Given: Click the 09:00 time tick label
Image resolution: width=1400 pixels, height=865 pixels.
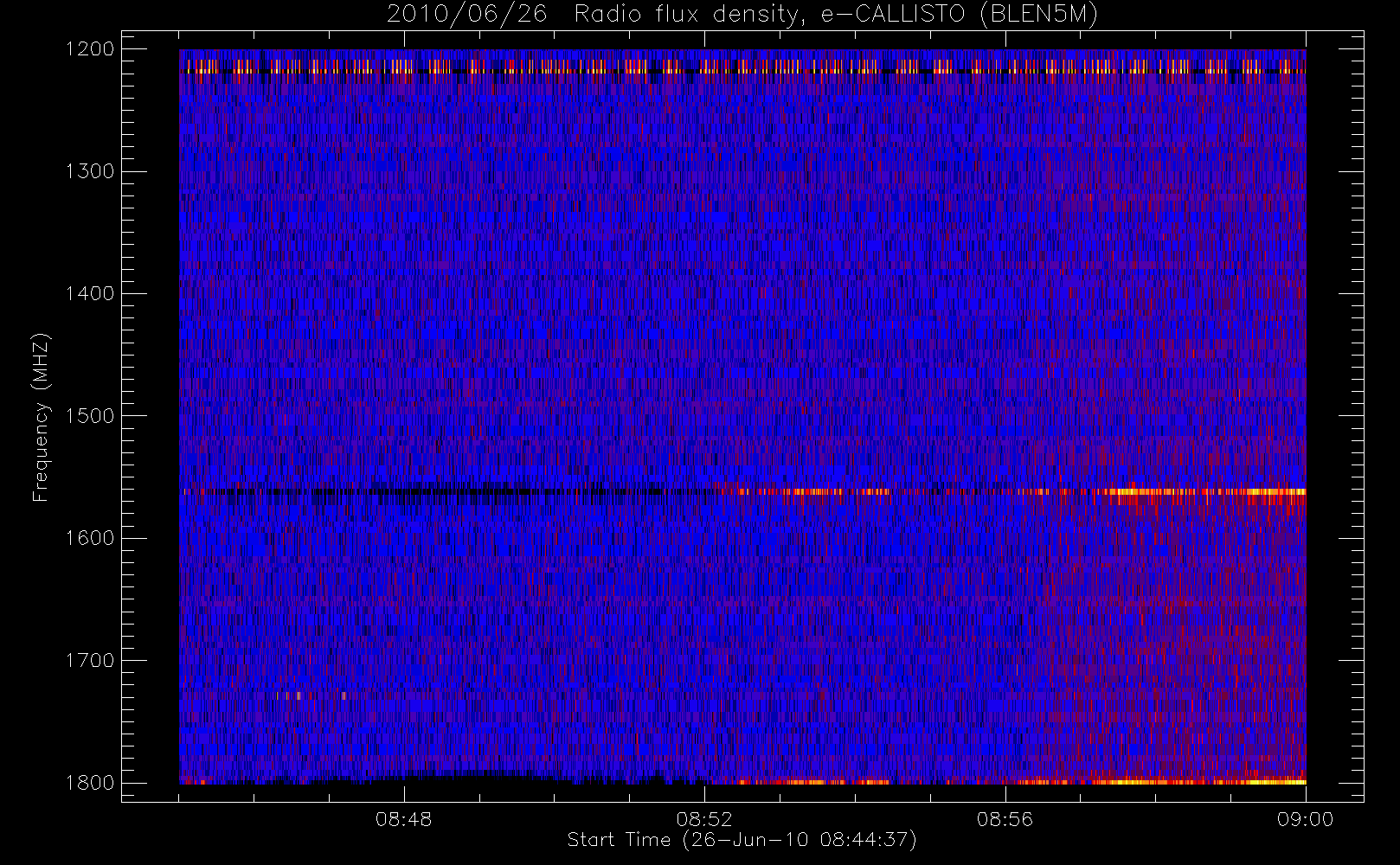Looking at the screenshot, I should [x=1306, y=819].
